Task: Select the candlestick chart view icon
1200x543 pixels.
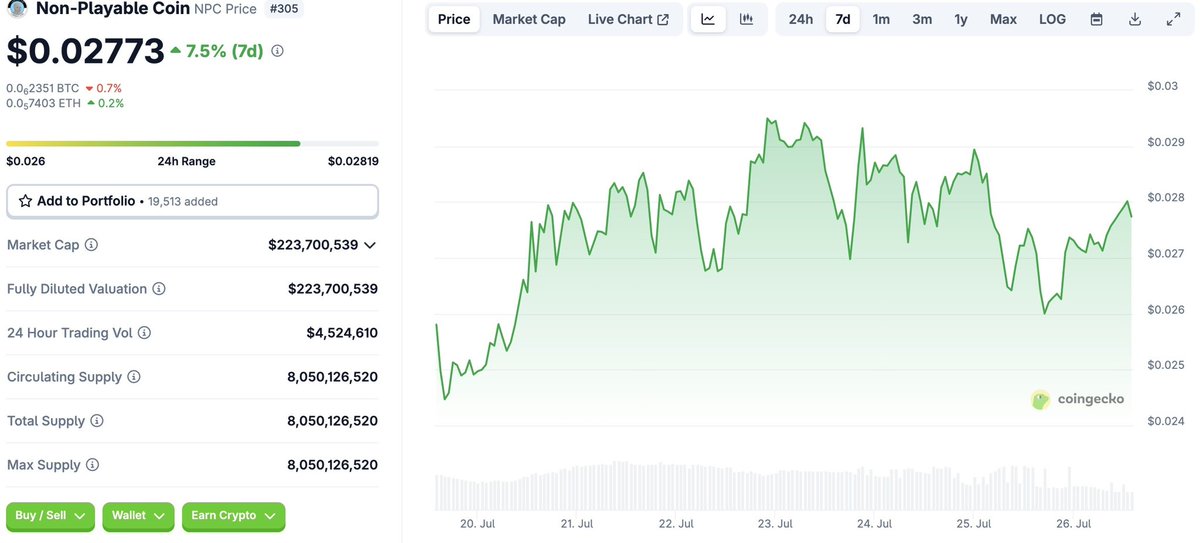Action: [746, 19]
